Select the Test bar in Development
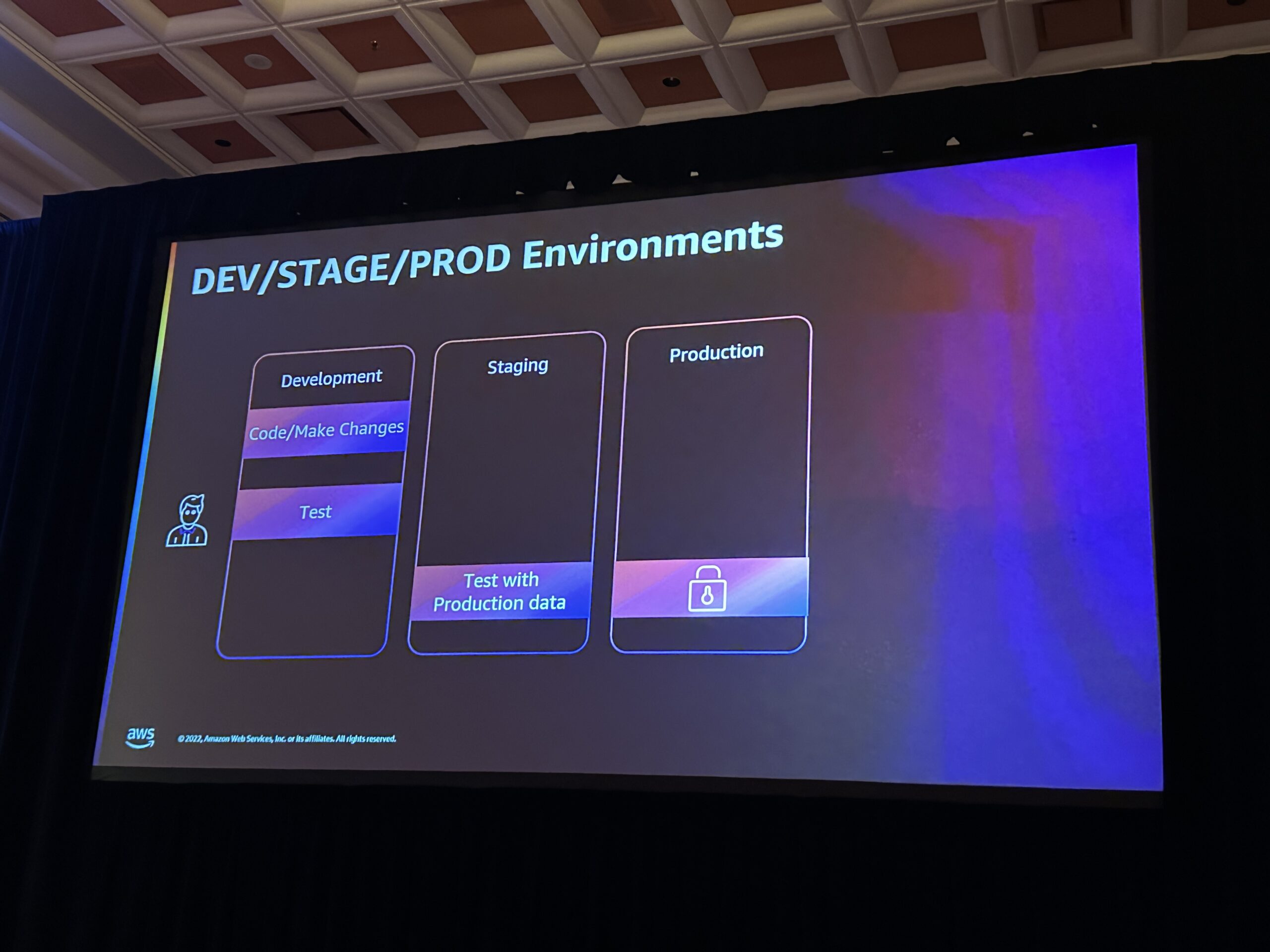This screenshot has width=1270, height=952. pos(317,512)
